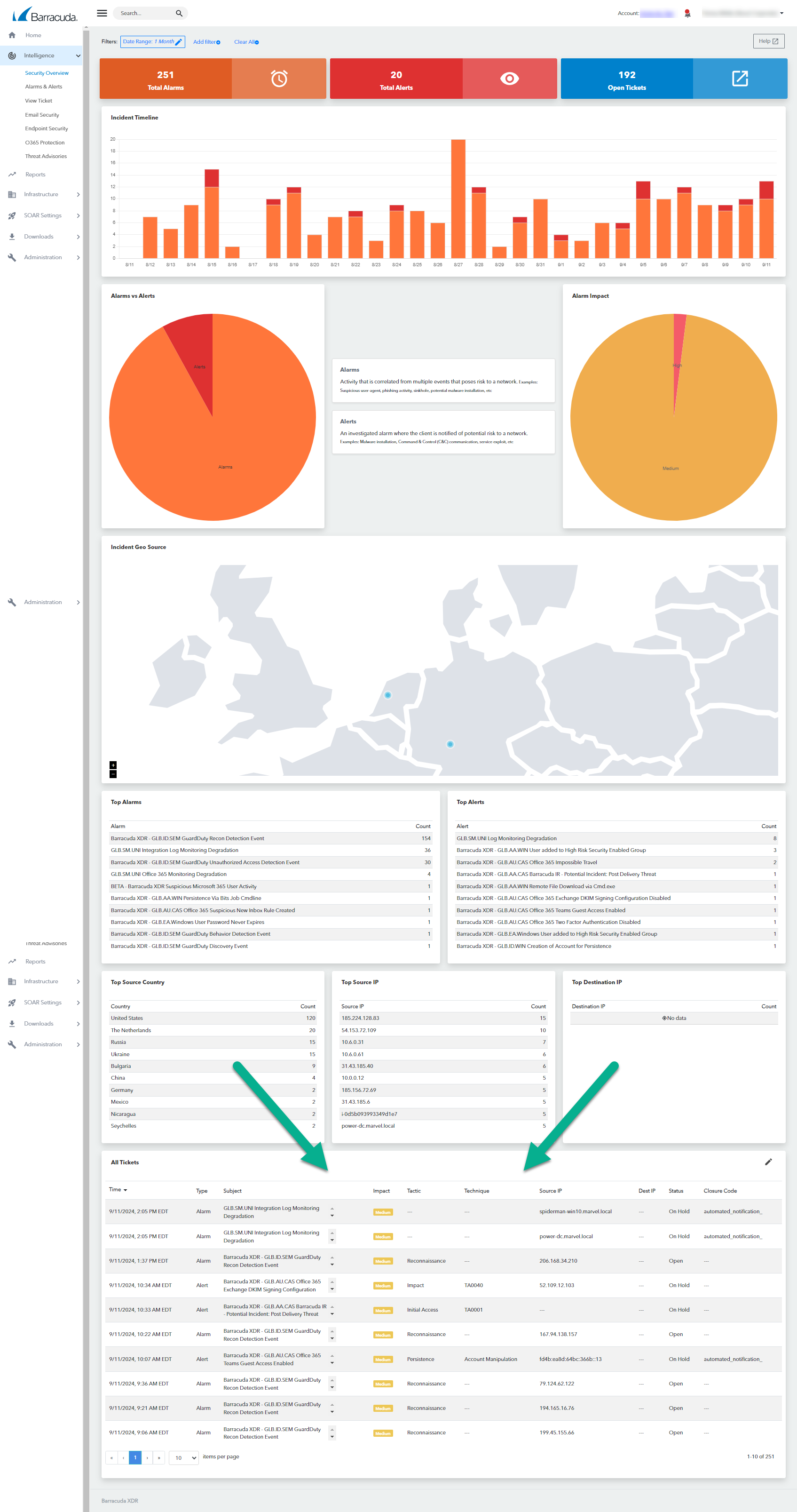The image size is (797, 1512).
Task: Open the notification bell alerts
Action: pos(687,13)
